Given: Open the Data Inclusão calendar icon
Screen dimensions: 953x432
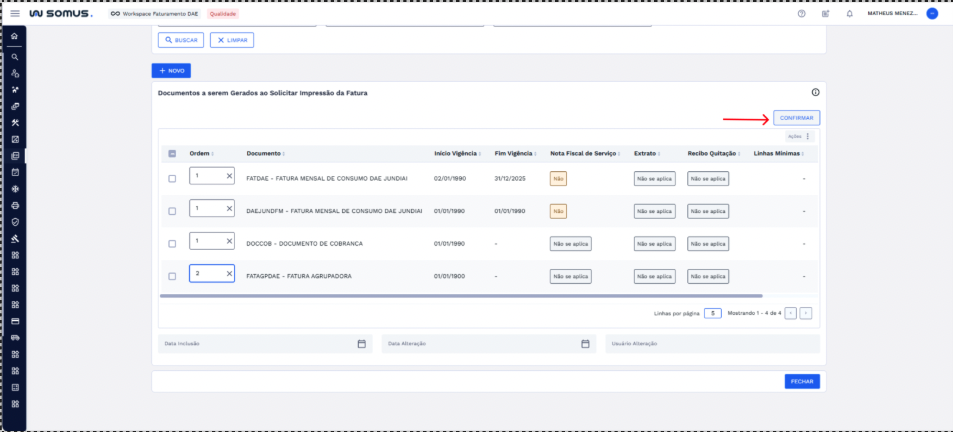Looking at the screenshot, I should point(361,344).
